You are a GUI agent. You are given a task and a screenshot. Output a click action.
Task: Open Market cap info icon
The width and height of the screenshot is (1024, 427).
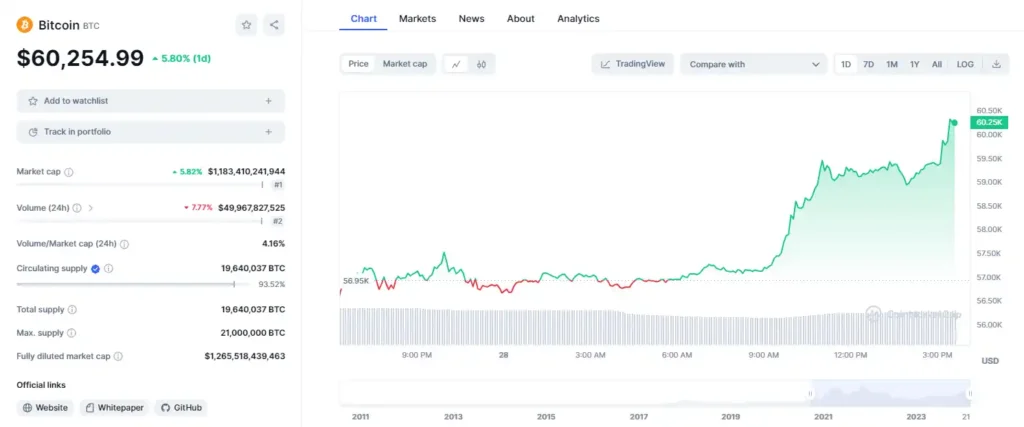[69, 172]
